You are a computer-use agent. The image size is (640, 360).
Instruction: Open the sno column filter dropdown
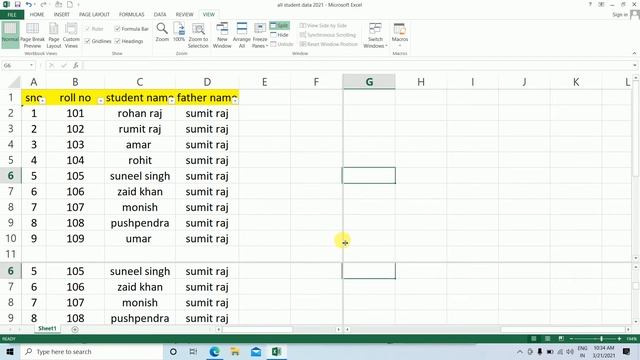pyautogui.click(x=42, y=100)
